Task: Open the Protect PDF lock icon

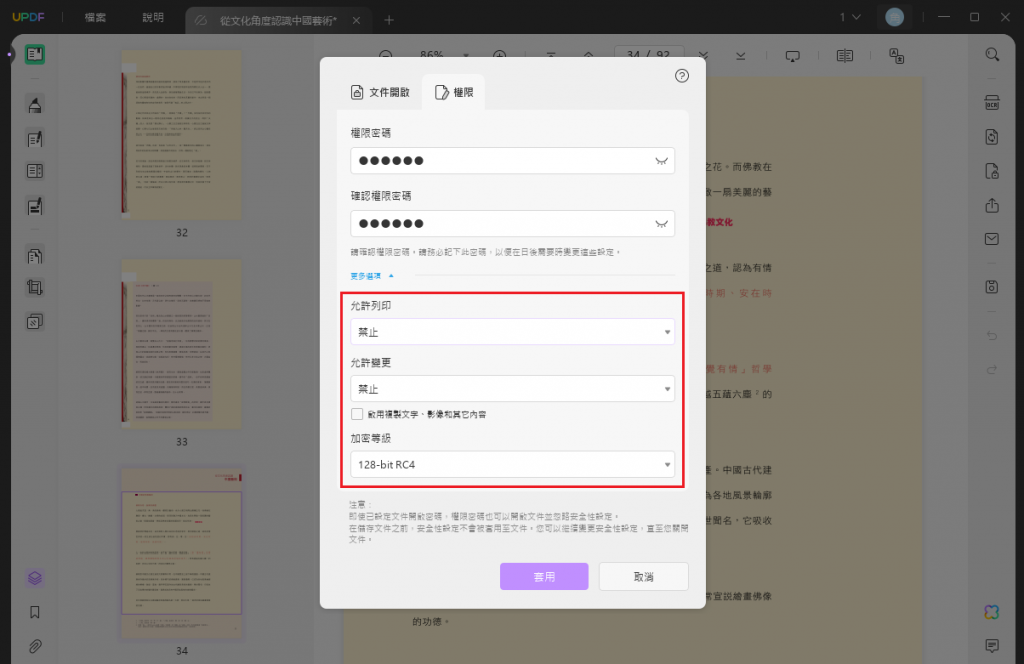Action: (992, 171)
